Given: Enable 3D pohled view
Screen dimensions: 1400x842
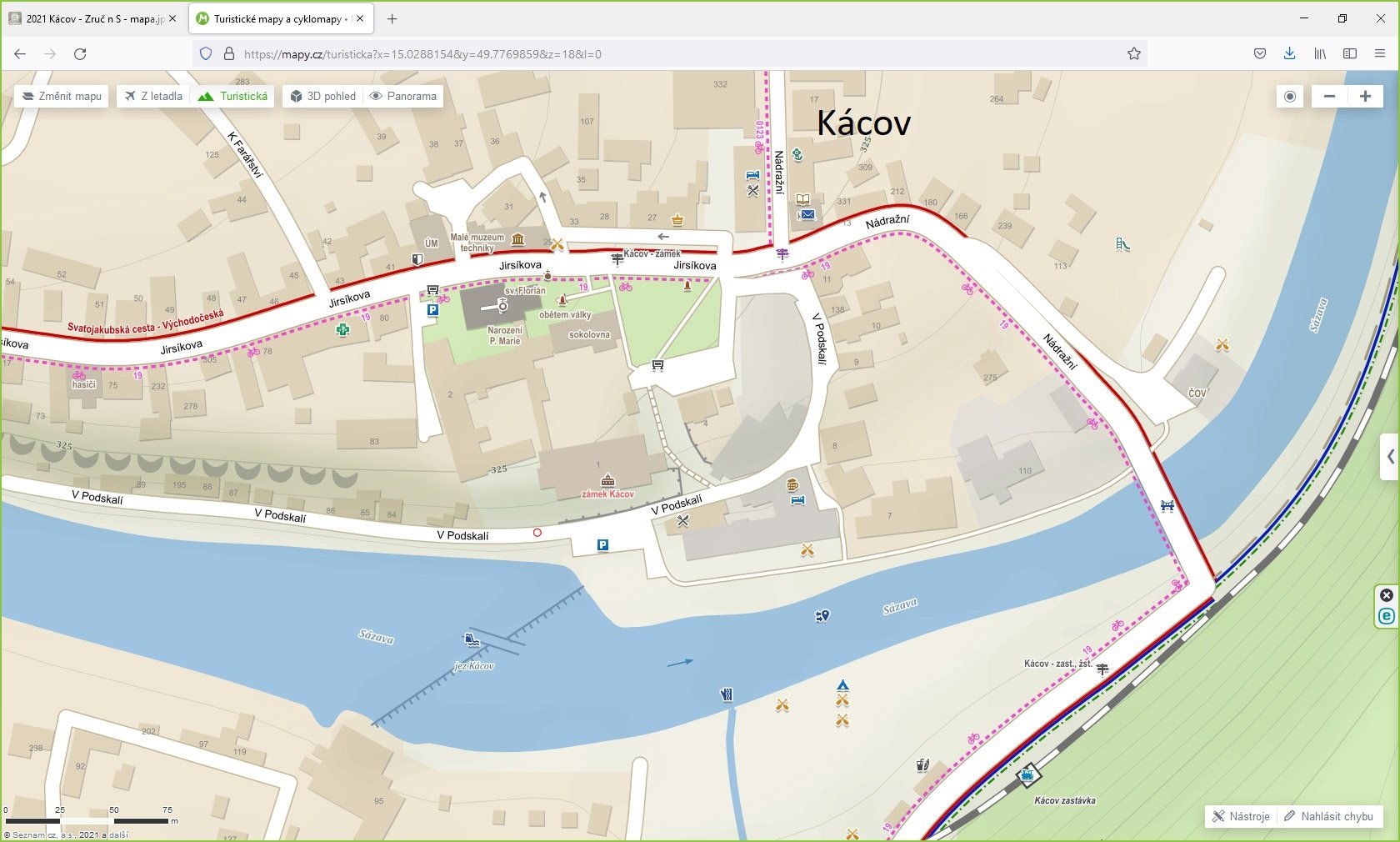Looking at the screenshot, I should pos(322,96).
